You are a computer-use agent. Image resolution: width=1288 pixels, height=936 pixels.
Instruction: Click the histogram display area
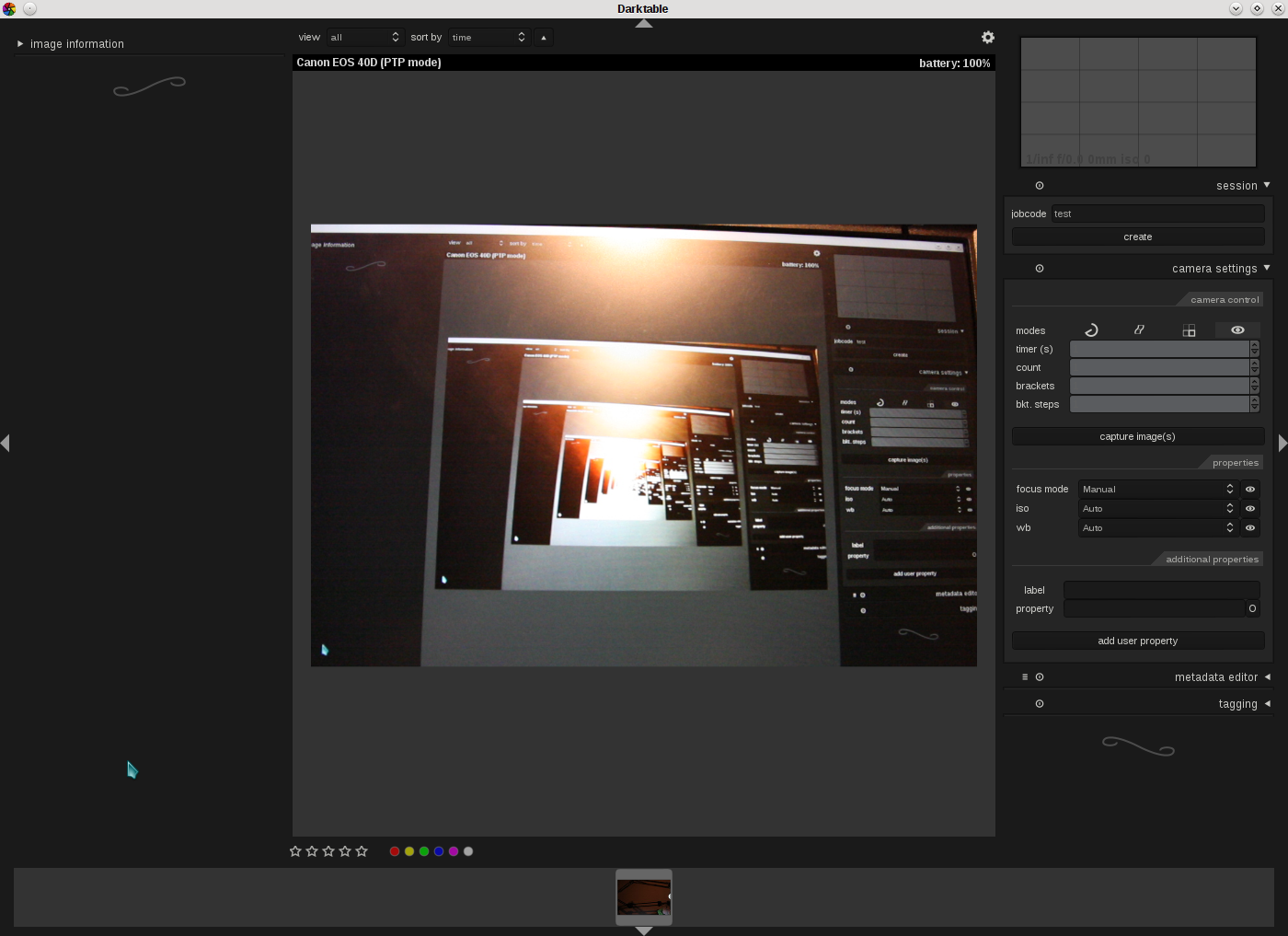click(1138, 102)
